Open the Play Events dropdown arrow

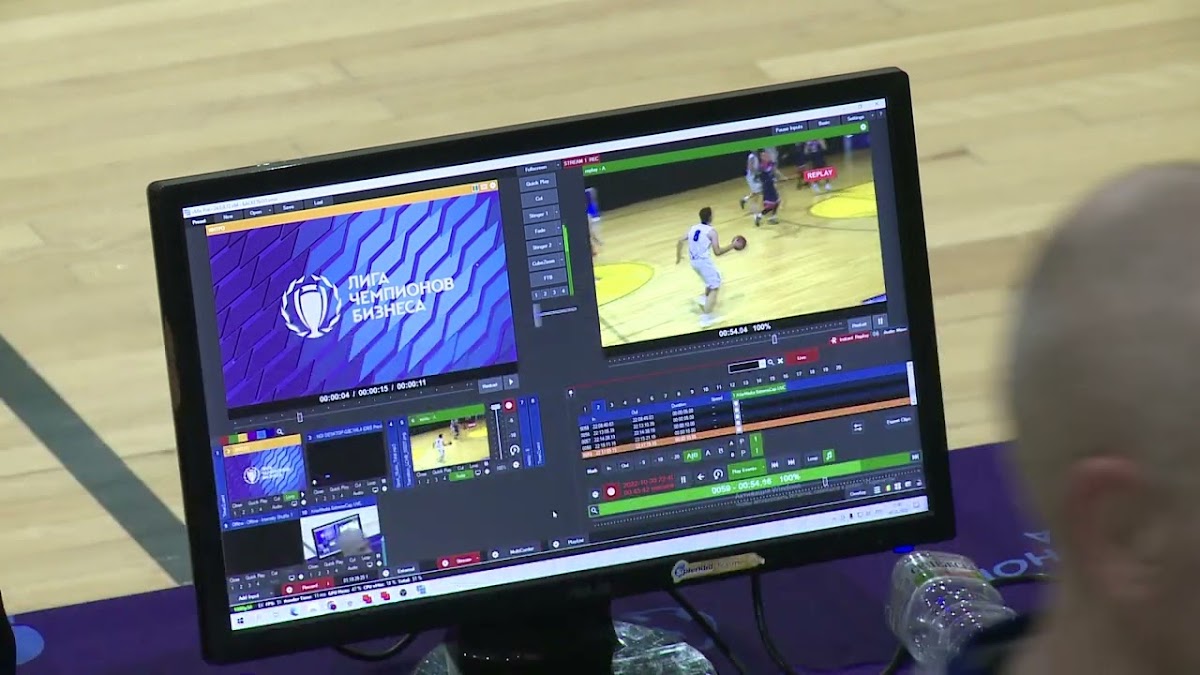tap(764, 466)
